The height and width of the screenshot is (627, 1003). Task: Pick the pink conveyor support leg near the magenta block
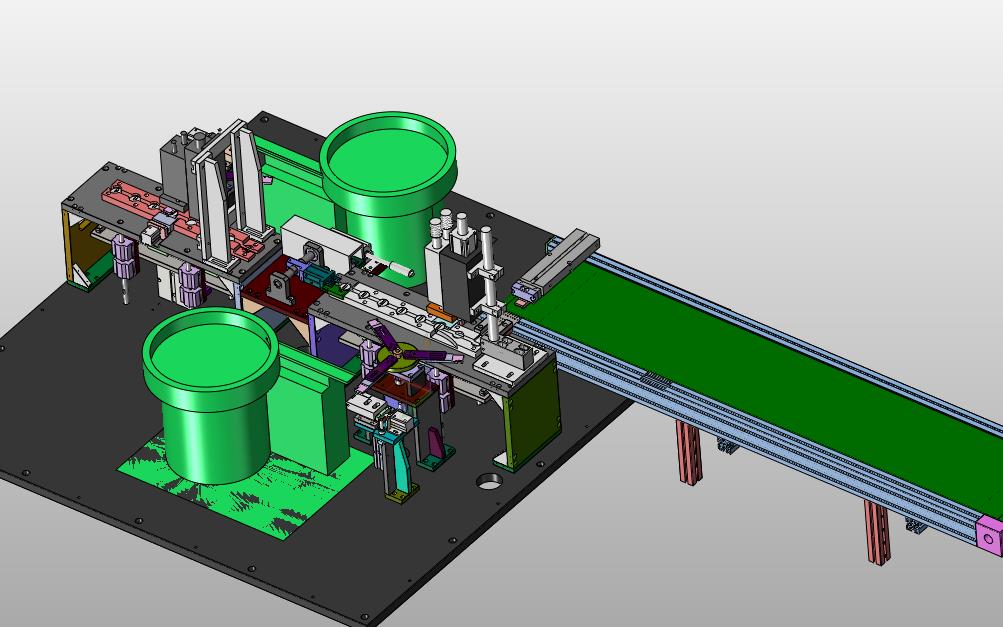click(x=877, y=532)
